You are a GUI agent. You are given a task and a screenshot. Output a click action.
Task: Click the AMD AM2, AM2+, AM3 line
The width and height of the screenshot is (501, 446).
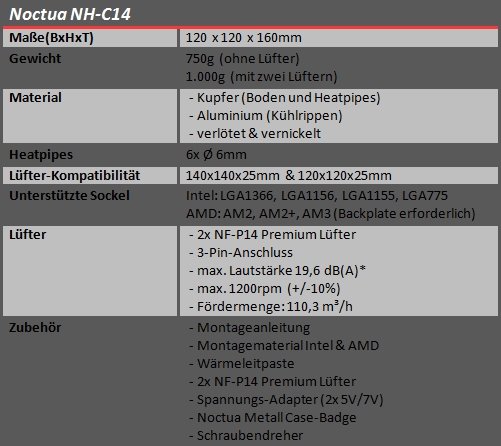point(330,214)
